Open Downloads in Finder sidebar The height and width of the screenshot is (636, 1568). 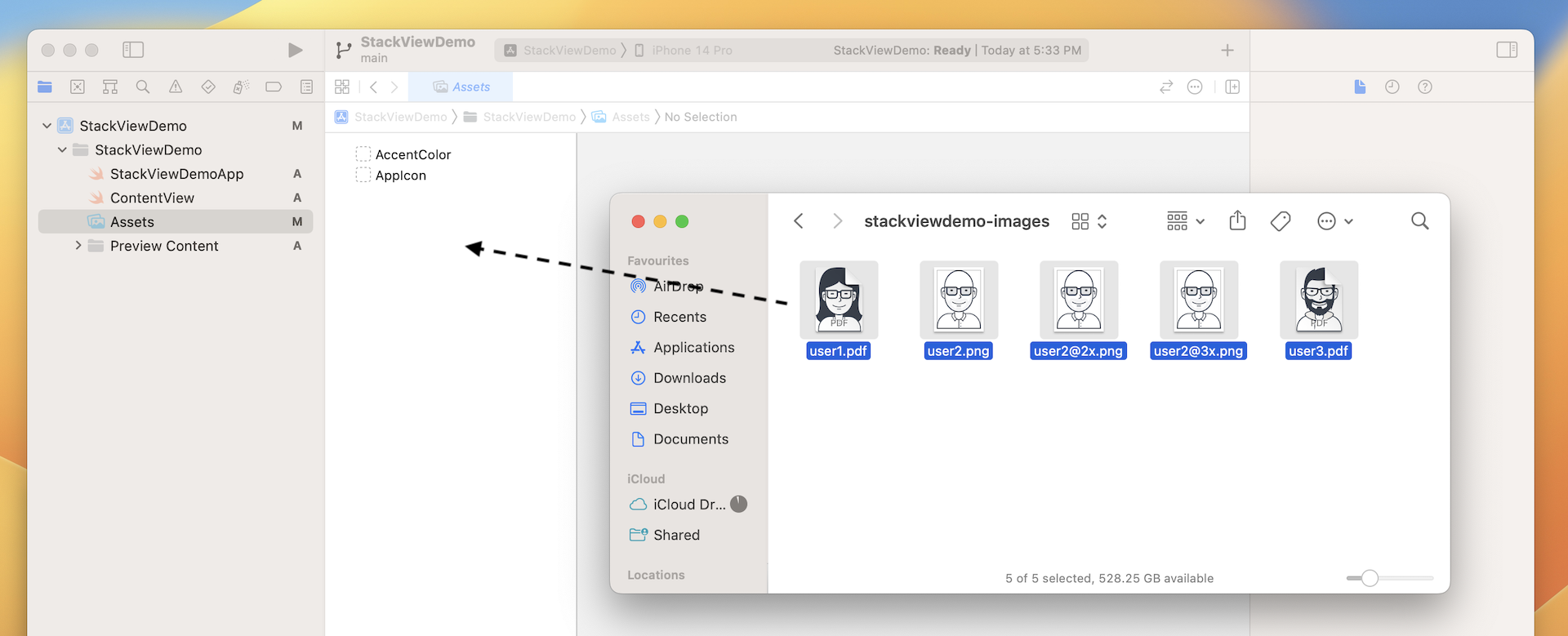(x=689, y=378)
